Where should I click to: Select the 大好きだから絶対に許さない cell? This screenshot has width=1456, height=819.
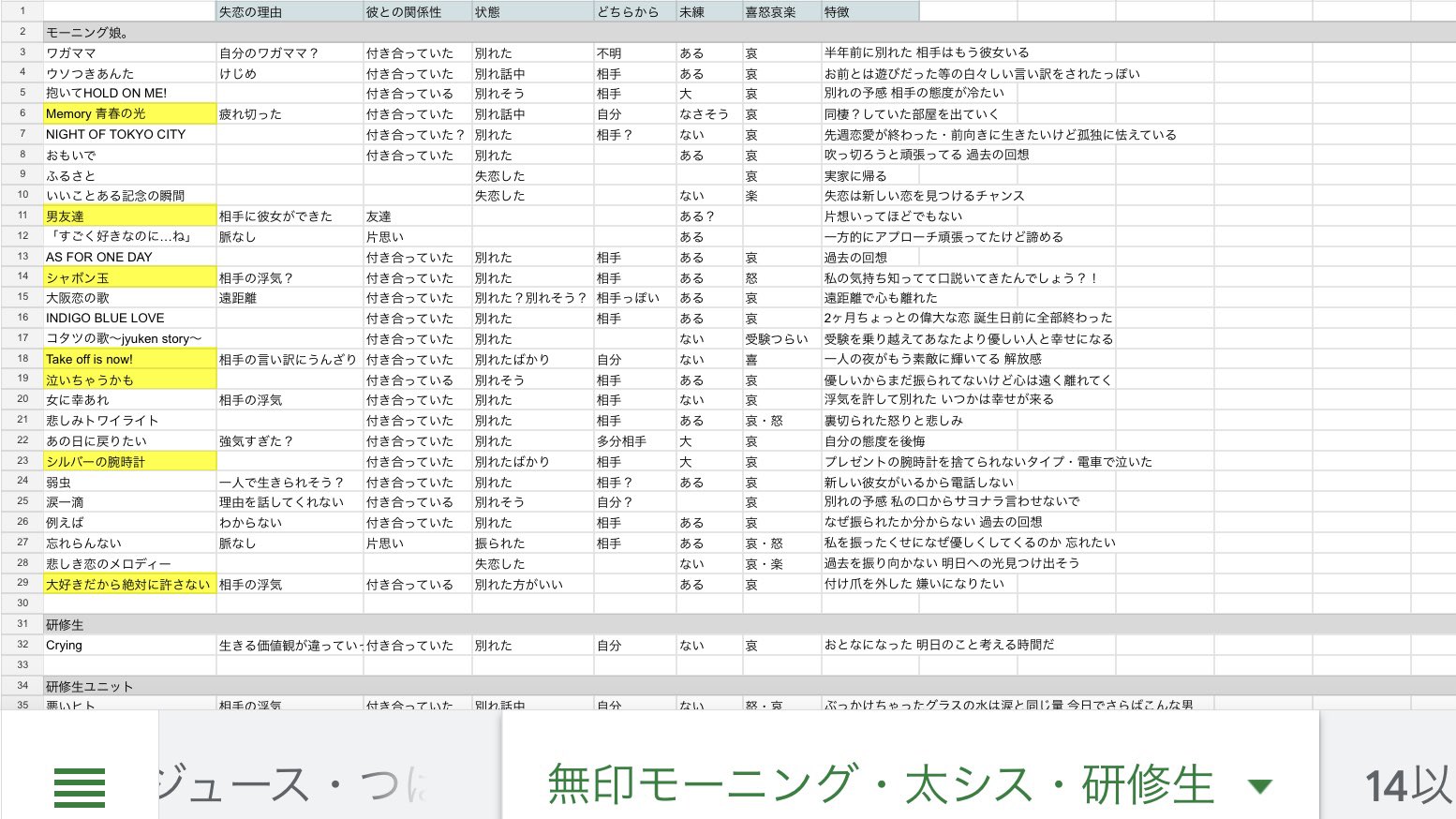point(129,584)
